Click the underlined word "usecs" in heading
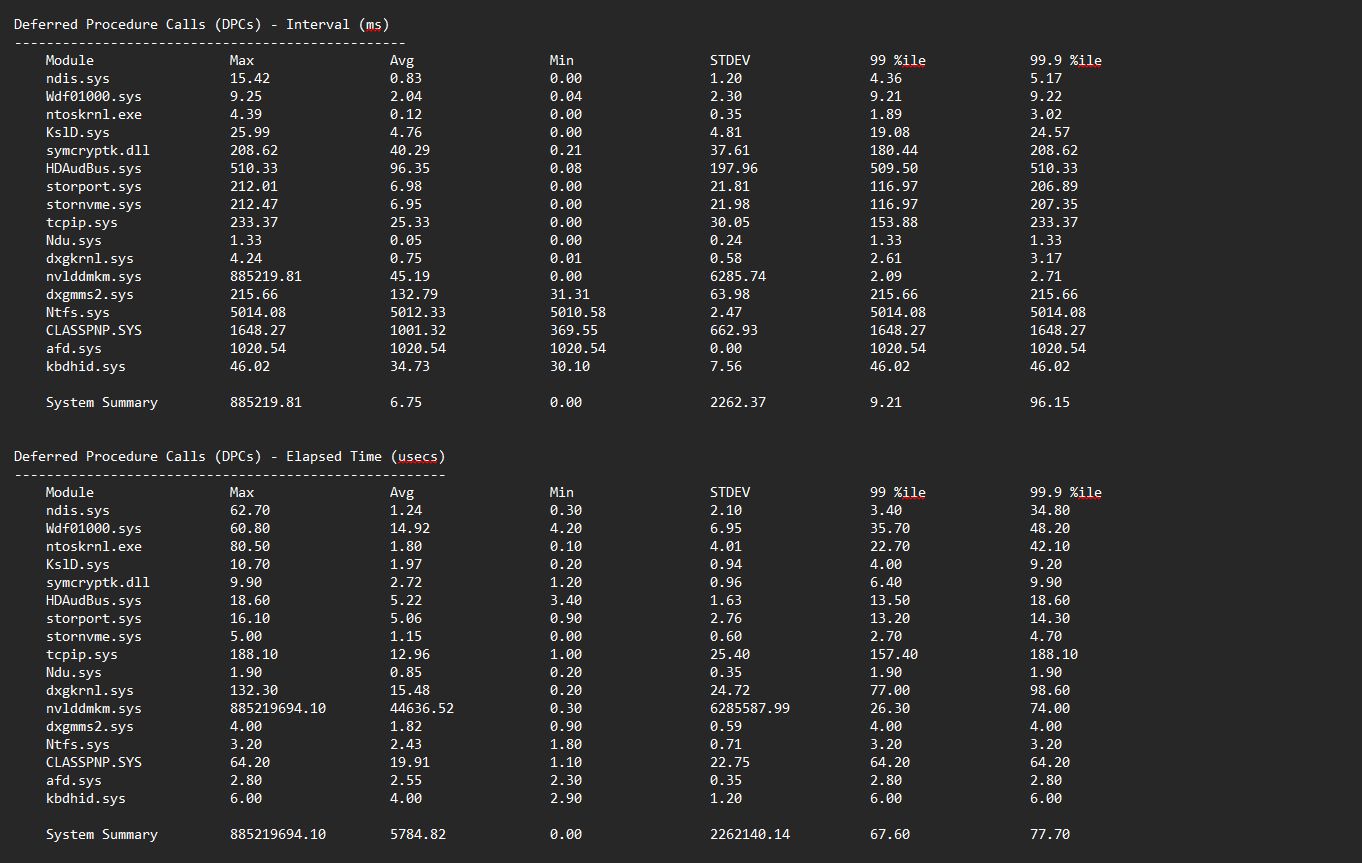The height and width of the screenshot is (863, 1362). pyautogui.click(x=417, y=456)
